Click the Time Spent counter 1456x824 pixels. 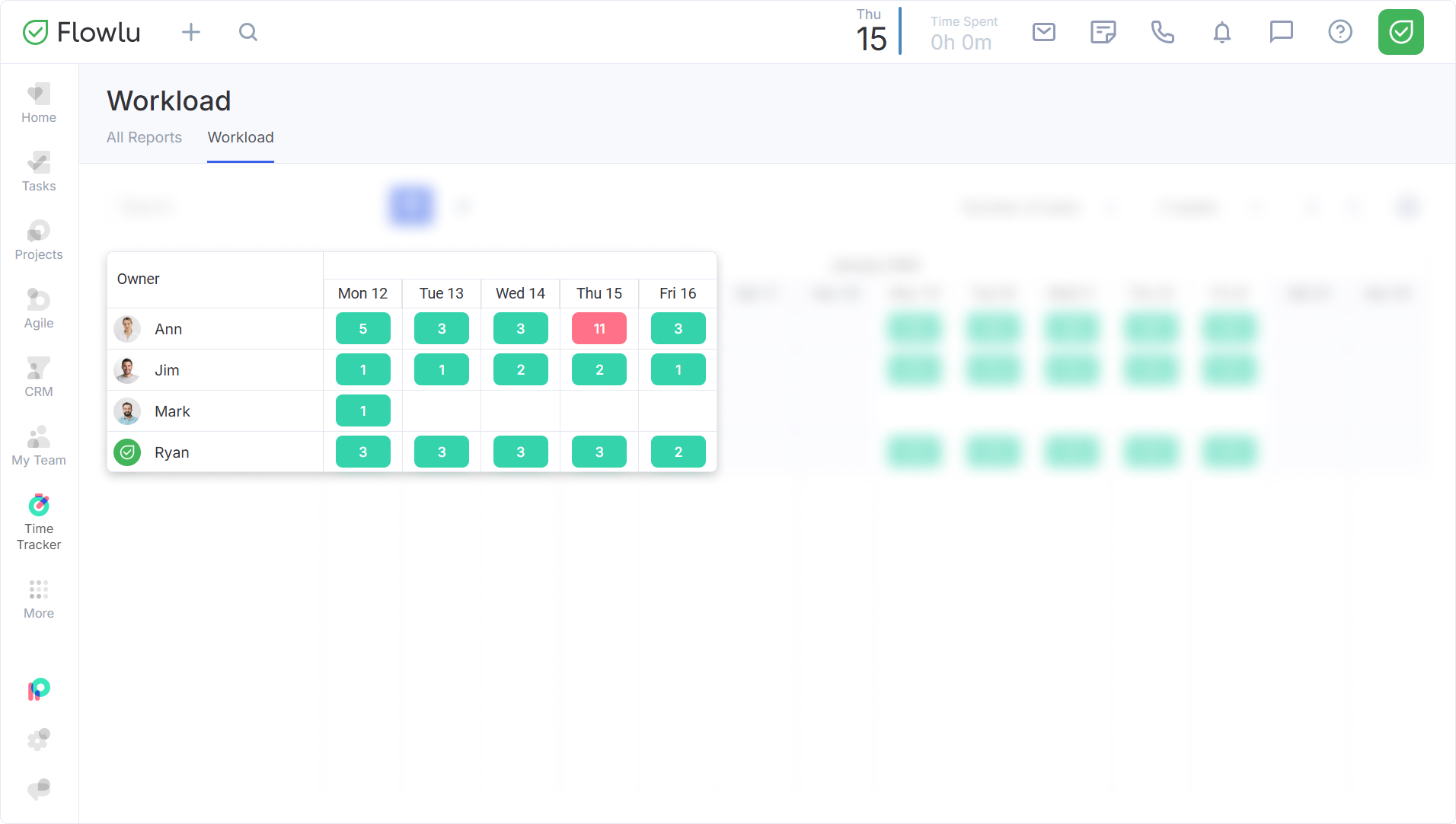(963, 34)
